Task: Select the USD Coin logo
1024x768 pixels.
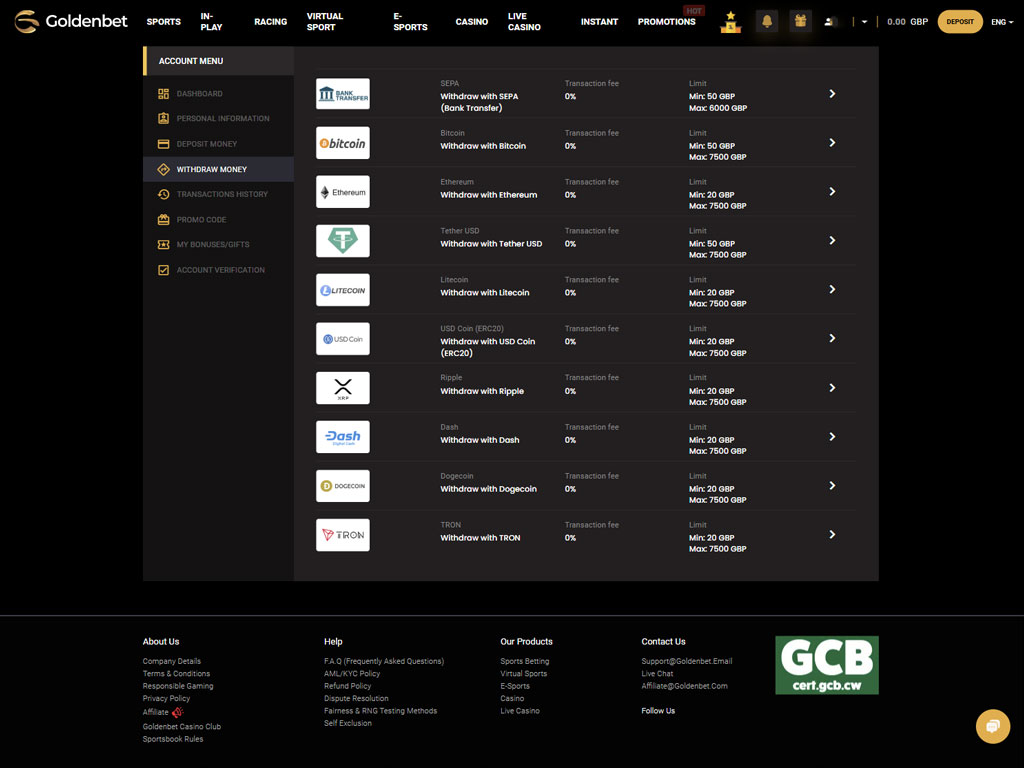Action: (x=343, y=339)
